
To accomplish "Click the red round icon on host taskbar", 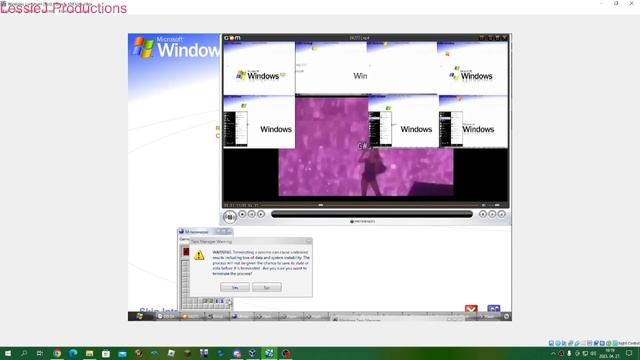I will coord(286,353).
